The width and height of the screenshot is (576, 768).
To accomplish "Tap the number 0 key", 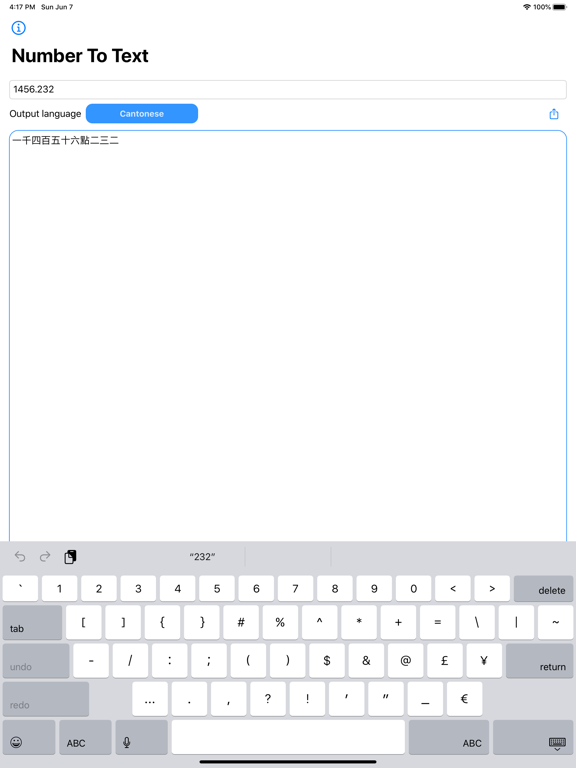I will [x=413, y=589].
